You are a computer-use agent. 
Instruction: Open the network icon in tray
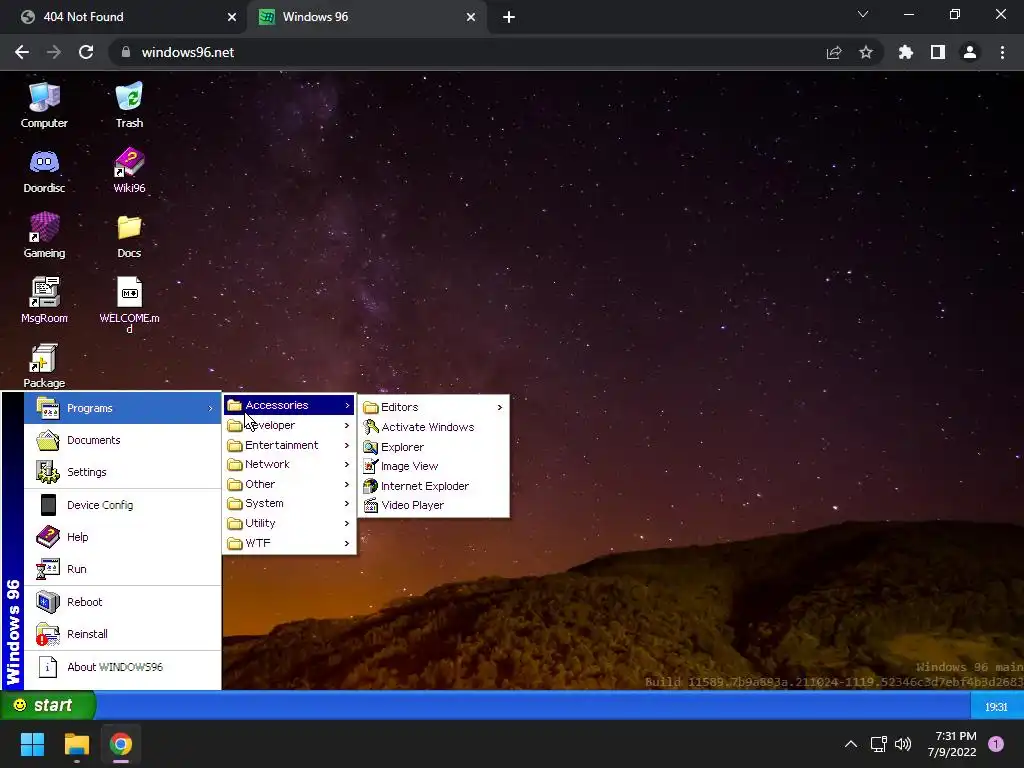tap(878, 744)
